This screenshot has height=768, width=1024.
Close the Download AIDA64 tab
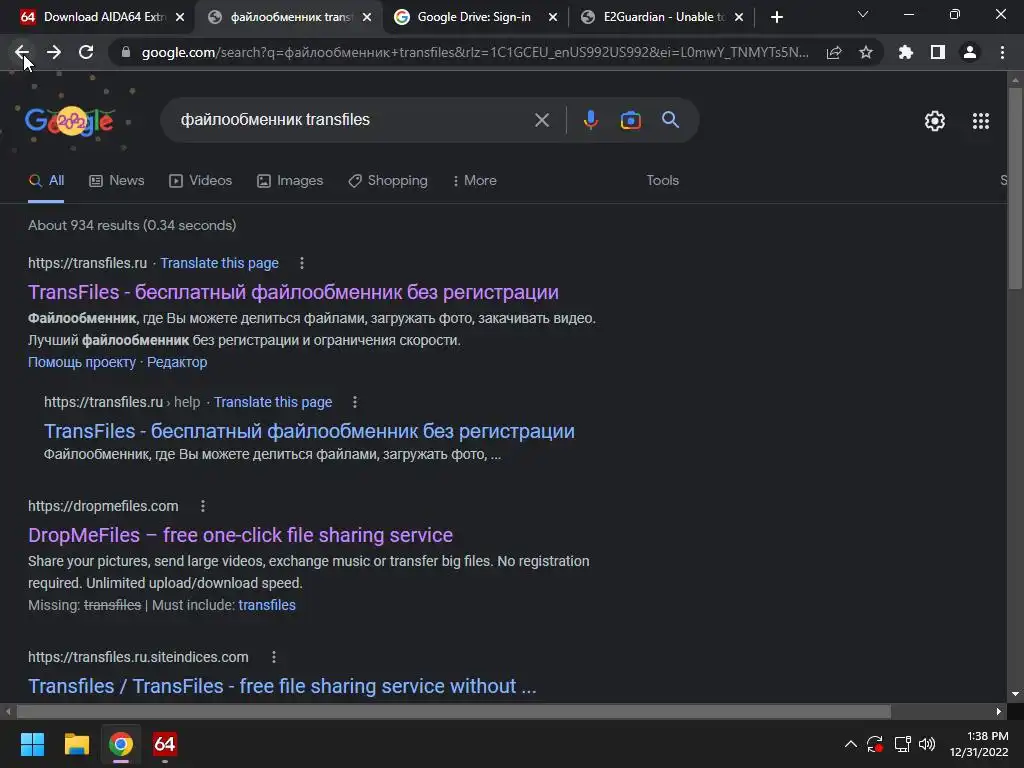tap(180, 17)
